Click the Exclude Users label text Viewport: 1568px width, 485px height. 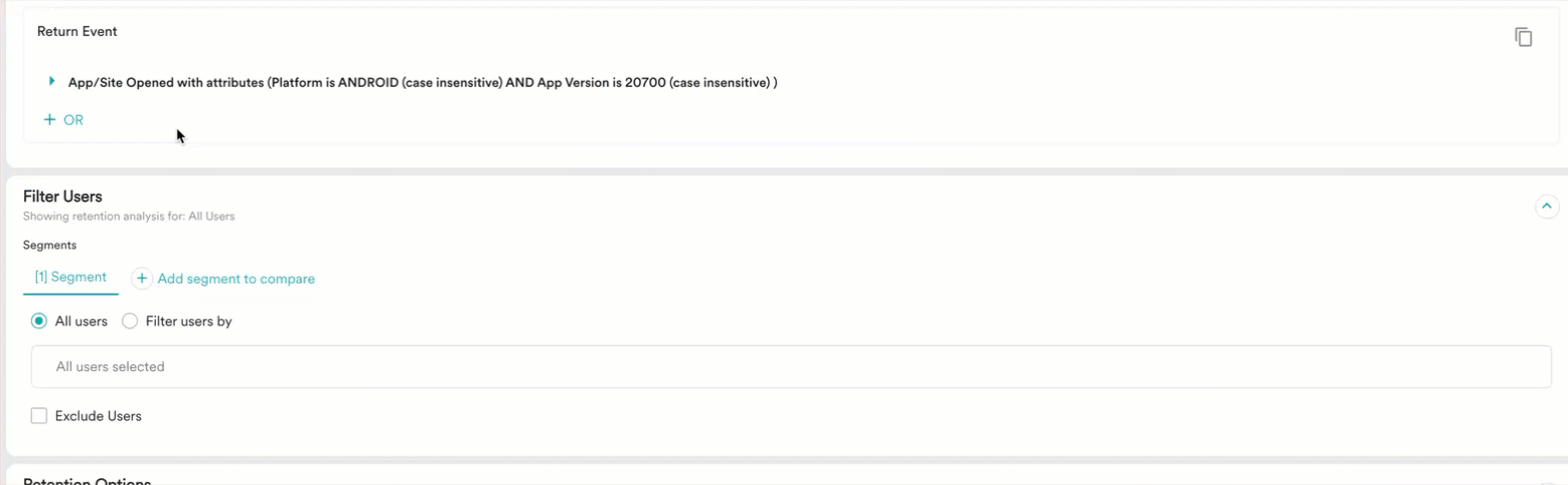click(98, 416)
